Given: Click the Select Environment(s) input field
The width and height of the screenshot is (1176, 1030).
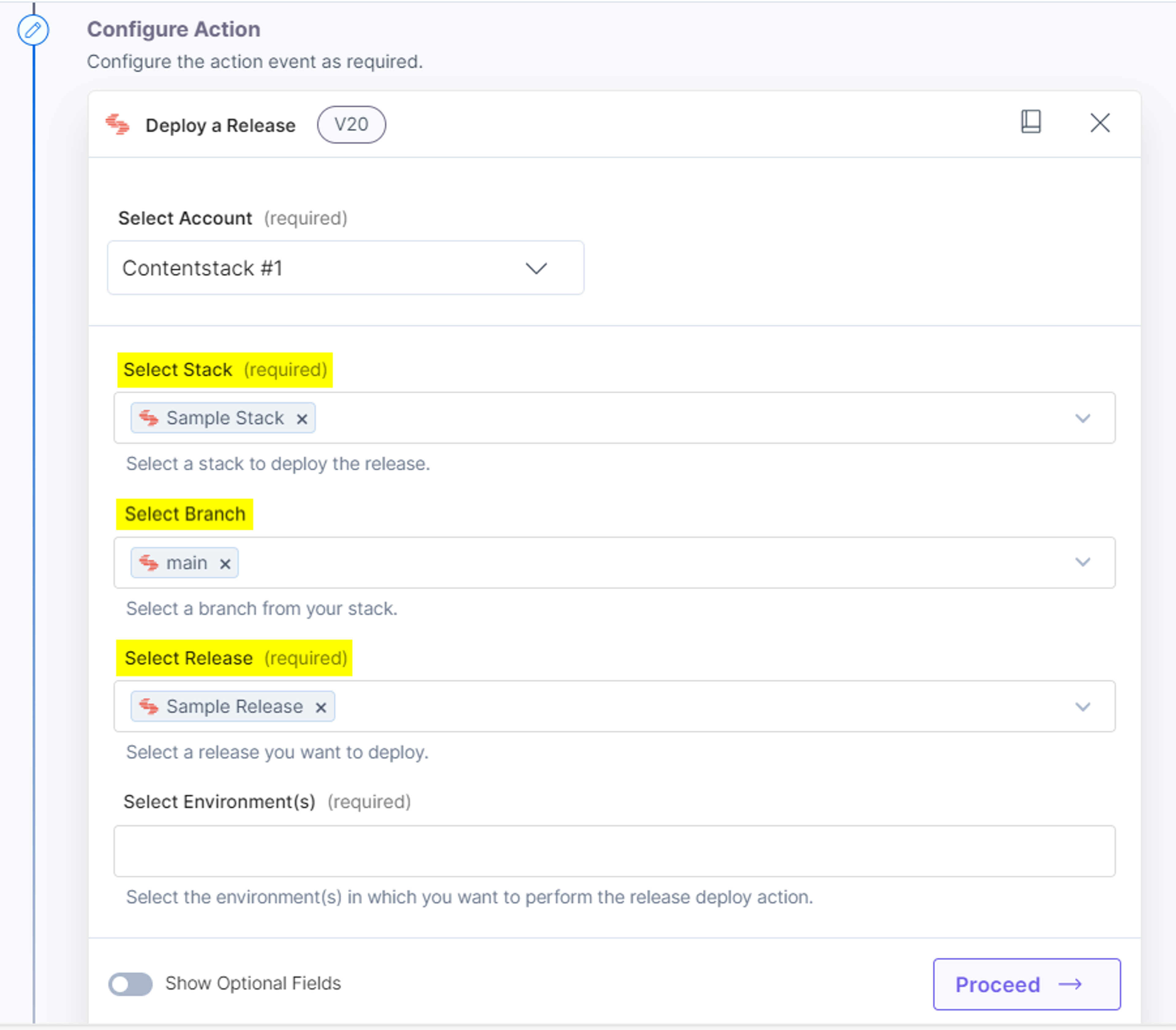Looking at the screenshot, I should 614,851.
